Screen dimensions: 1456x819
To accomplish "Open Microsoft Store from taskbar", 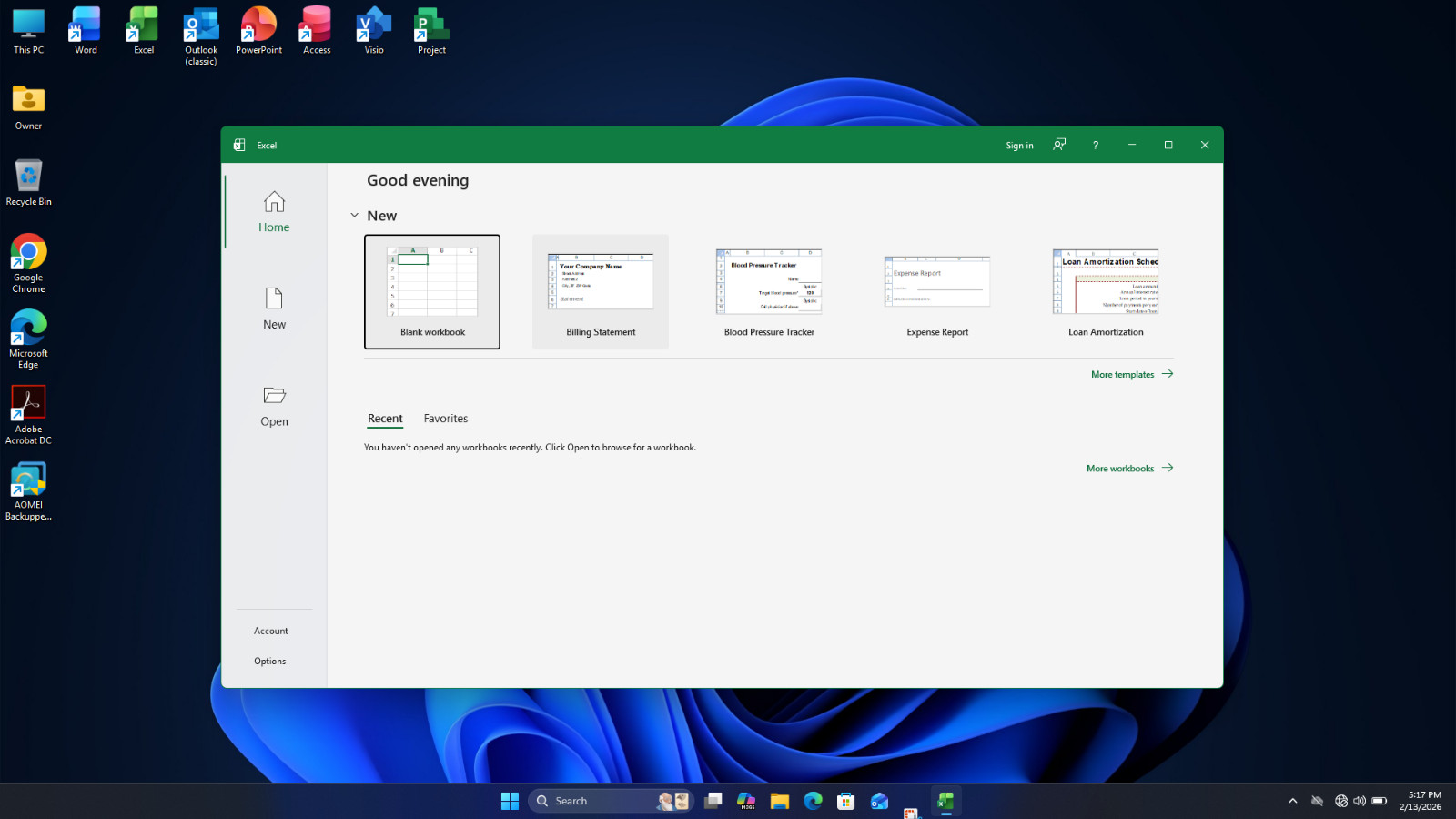I will (x=846, y=801).
